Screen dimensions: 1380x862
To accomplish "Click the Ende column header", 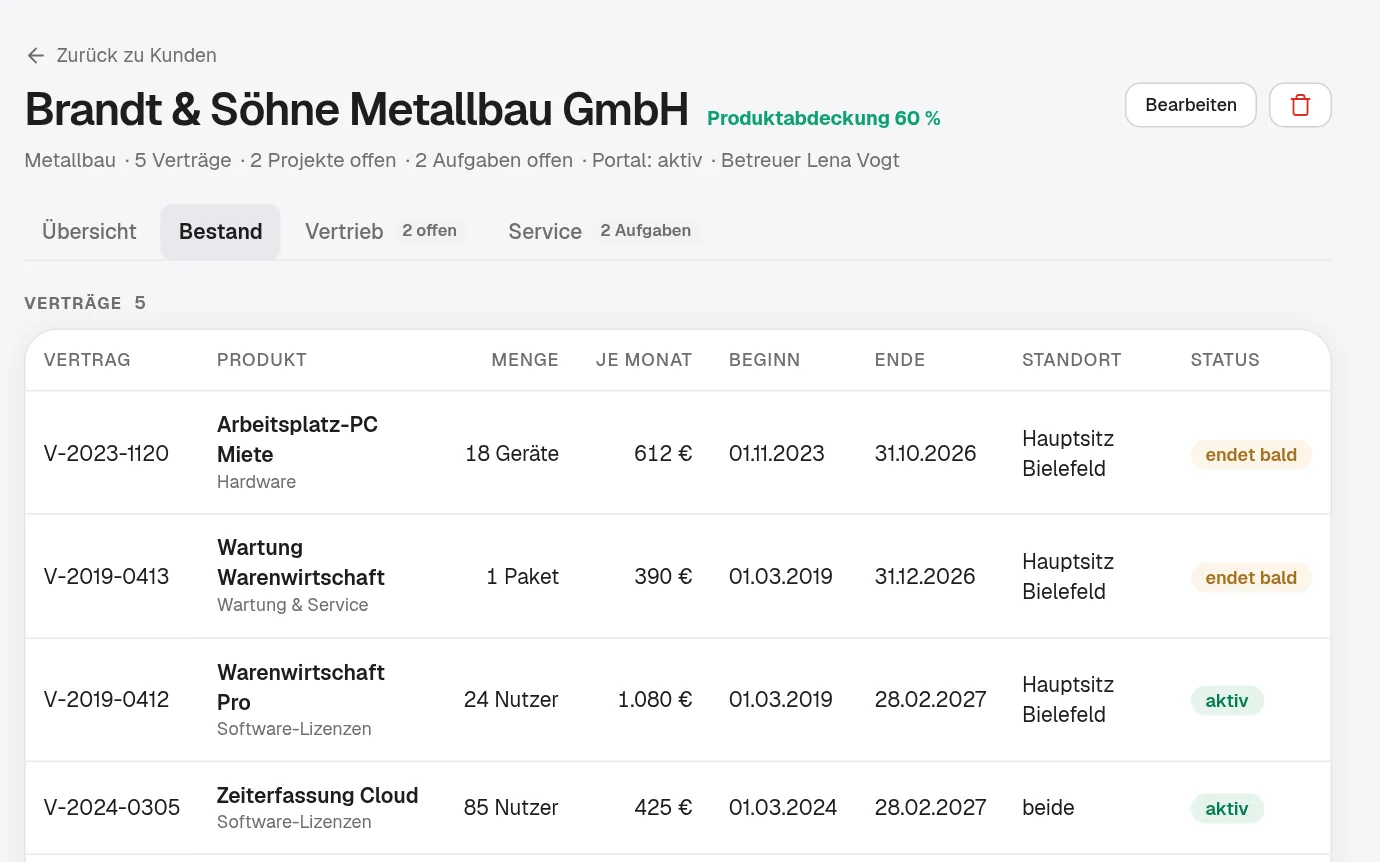I will [900, 360].
